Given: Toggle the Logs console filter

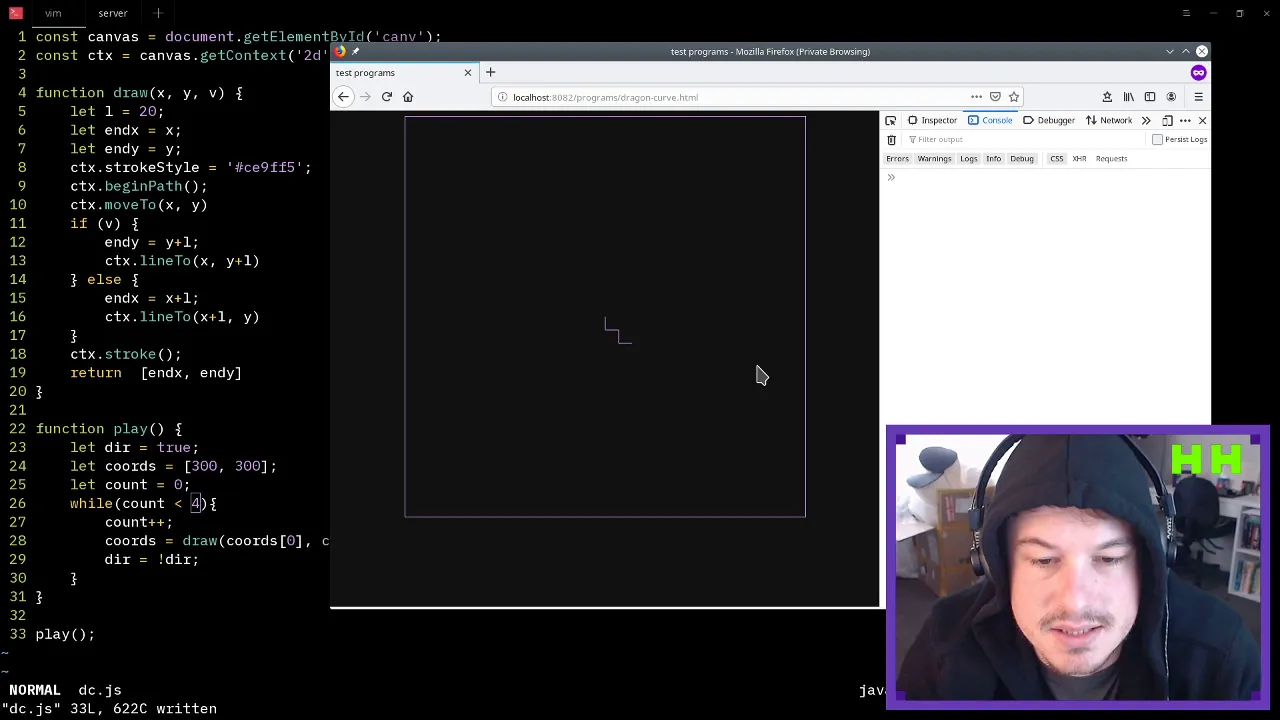Looking at the screenshot, I should [968, 158].
